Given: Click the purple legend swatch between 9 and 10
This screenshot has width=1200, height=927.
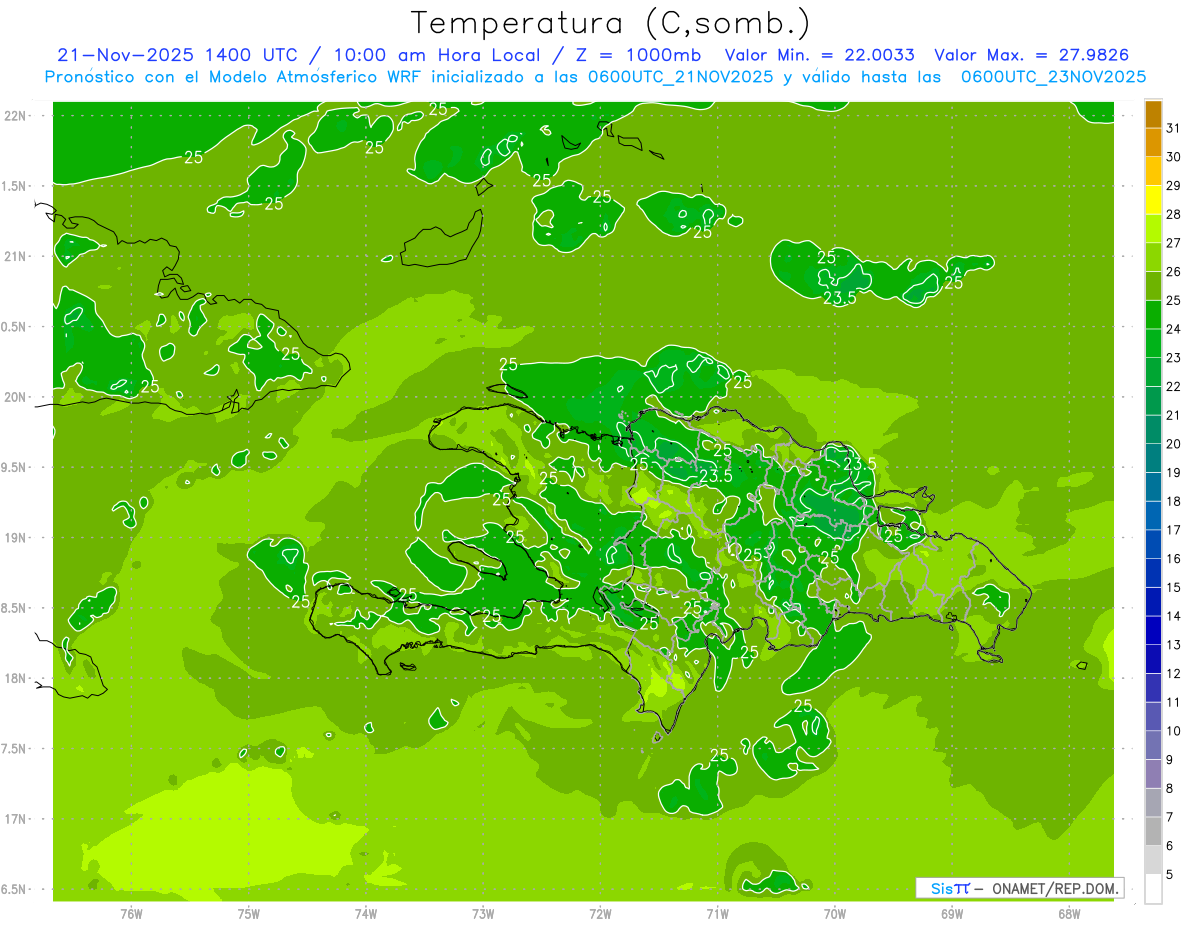Looking at the screenshot, I should pyautogui.click(x=1153, y=745).
